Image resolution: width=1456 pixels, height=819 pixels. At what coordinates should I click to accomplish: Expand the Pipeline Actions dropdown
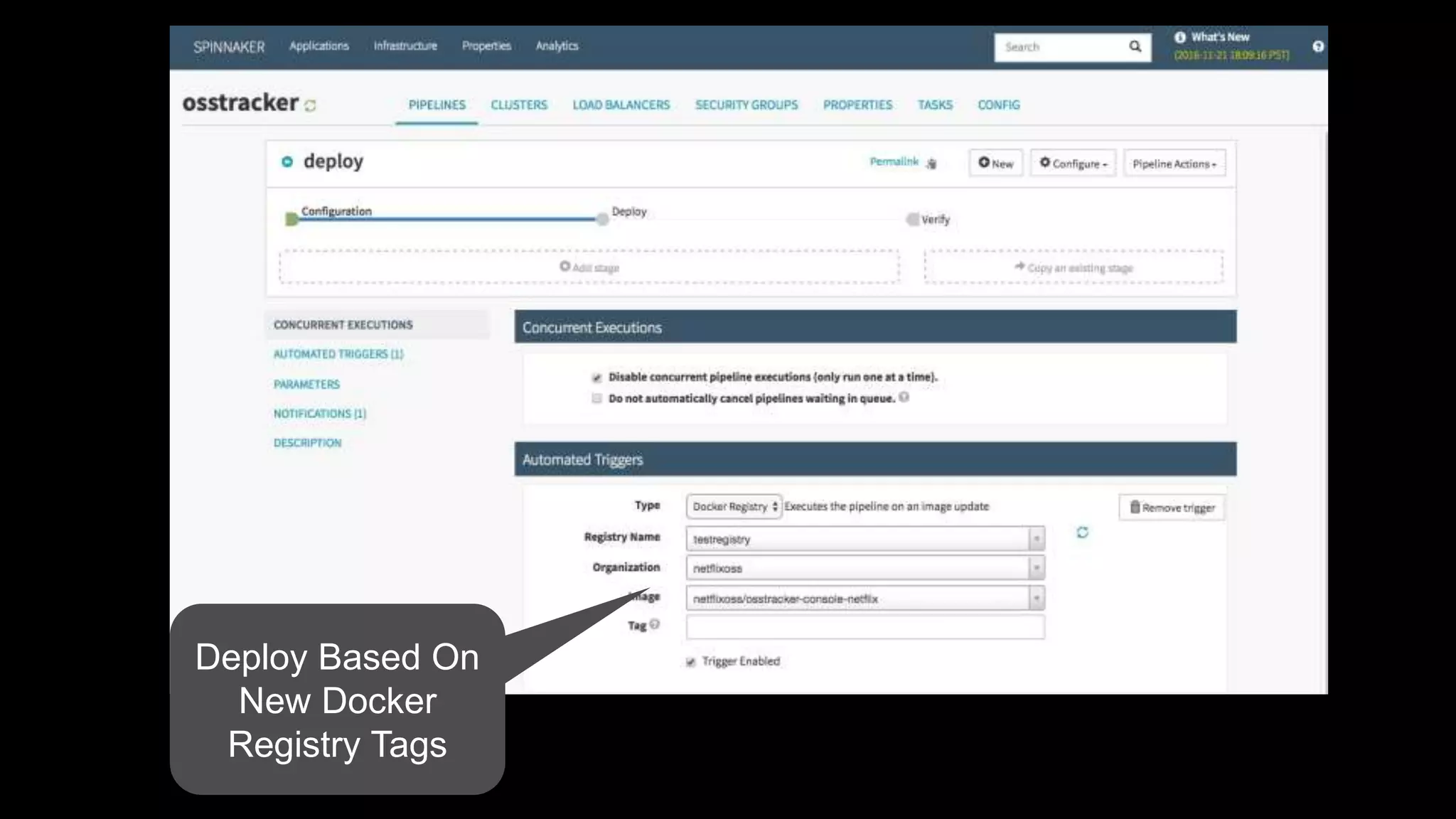tap(1174, 164)
